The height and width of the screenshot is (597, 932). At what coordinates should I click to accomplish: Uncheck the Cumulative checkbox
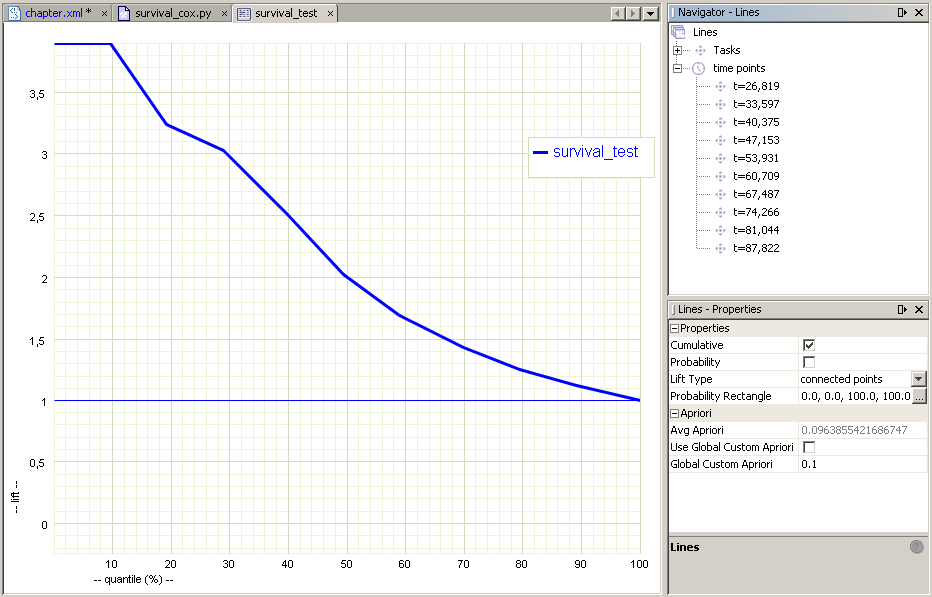809,345
